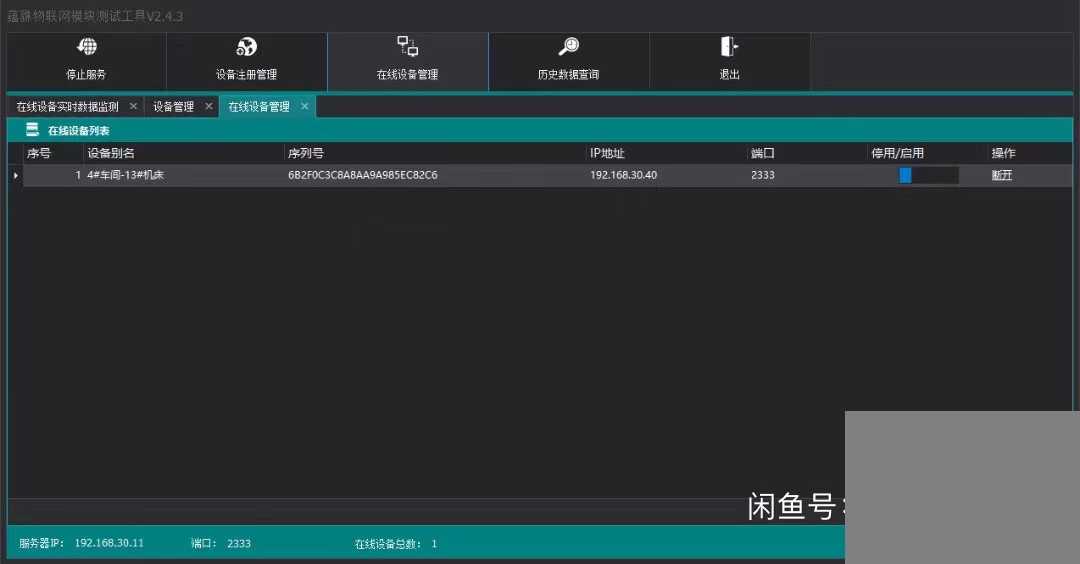Viewport: 1080px width, 564px height.
Task: Select device alias 4#车间-13#机床 cell
Action: (x=125, y=175)
